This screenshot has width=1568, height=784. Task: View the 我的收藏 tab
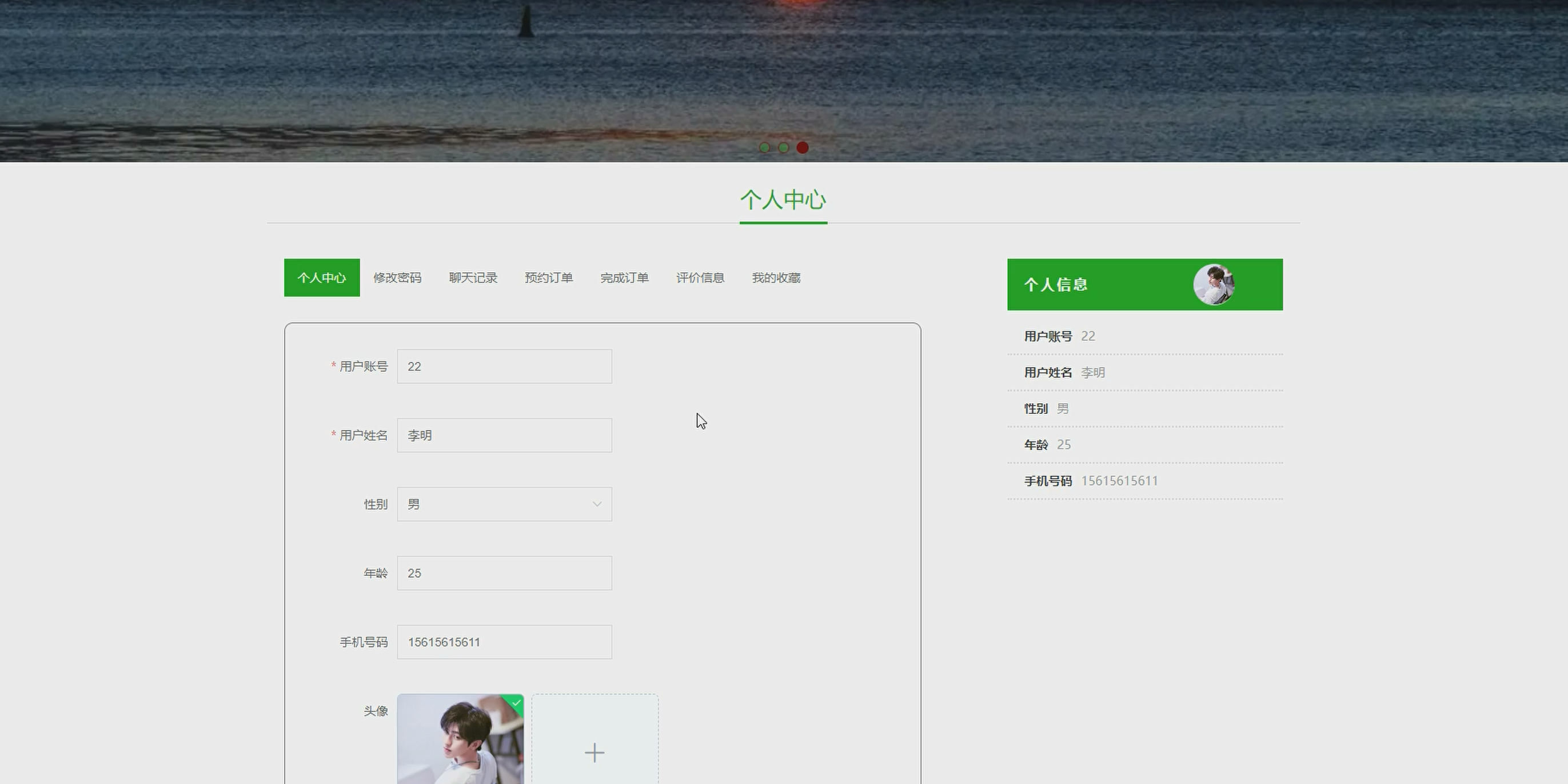(776, 277)
